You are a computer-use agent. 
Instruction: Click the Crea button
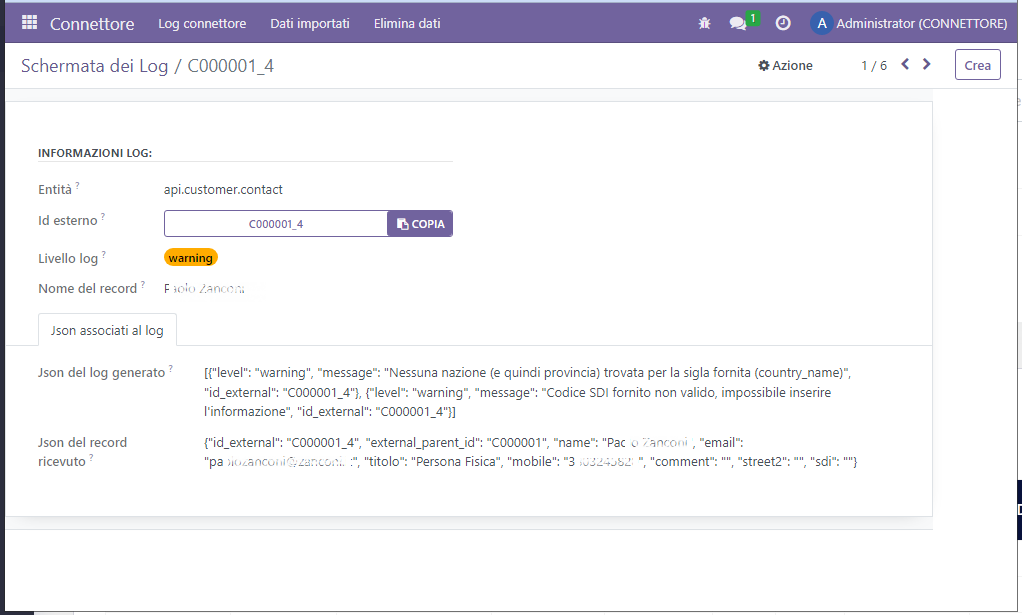coord(977,65)
